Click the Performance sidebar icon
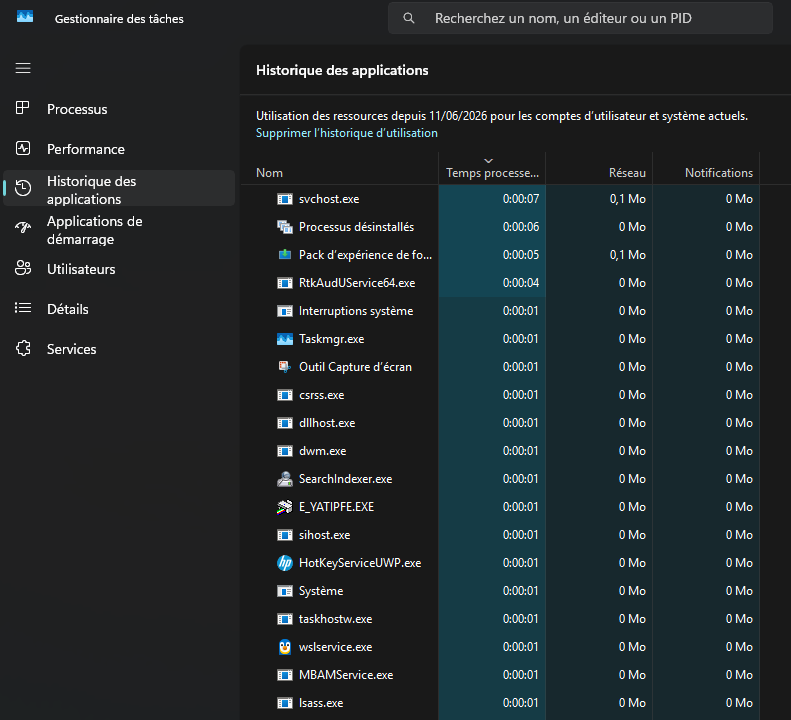Viewport: 791px width, 720px height. tap(23, 148)
